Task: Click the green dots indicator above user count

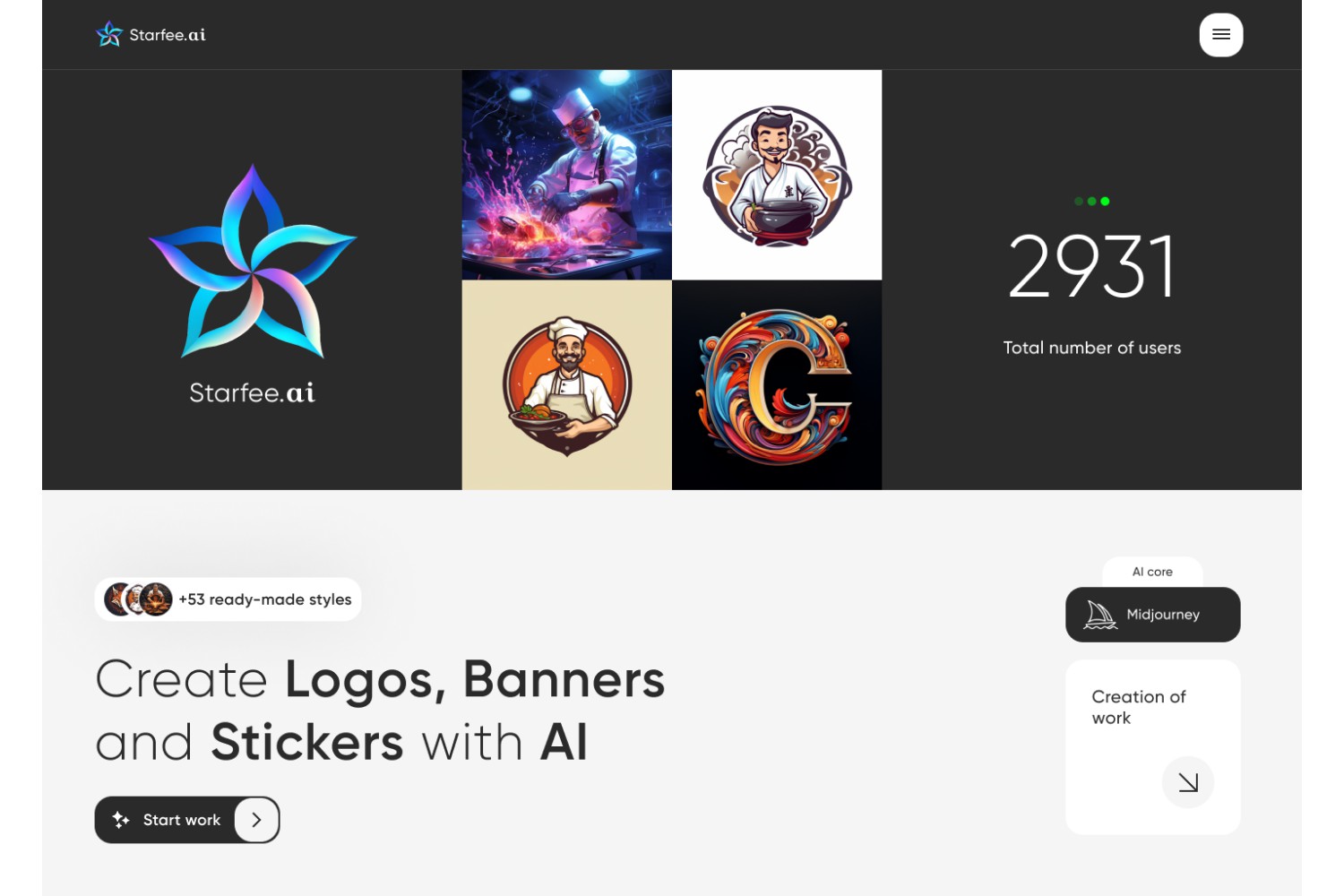Action: tap(1092, 202)
